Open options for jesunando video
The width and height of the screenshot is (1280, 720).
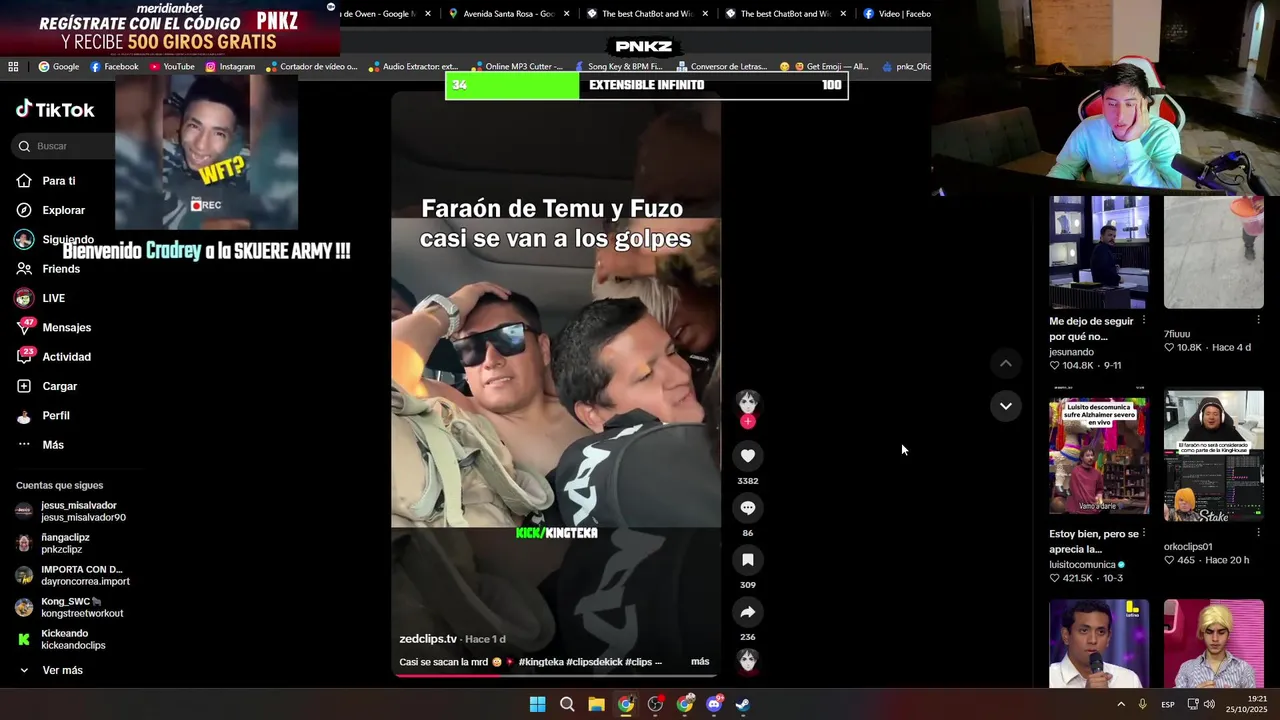[x=1144, y=320]
